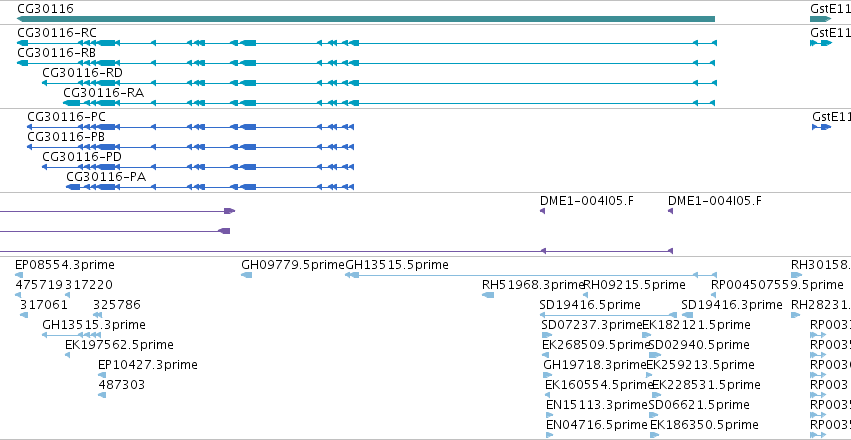Click the 317061 feature label
The height and width of the screenshot is (440, 851).
44,305
